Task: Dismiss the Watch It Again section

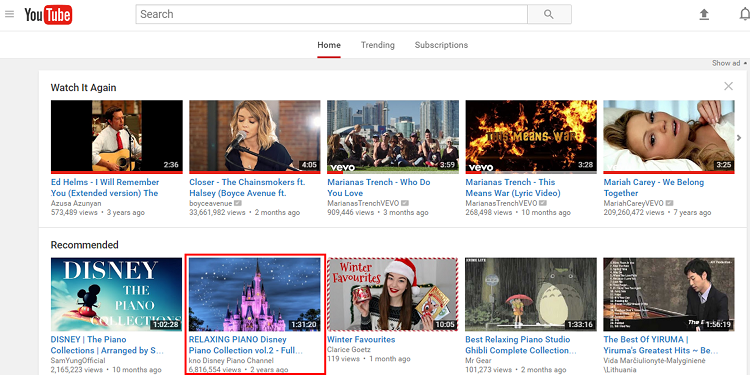Action: coord(728,86)
